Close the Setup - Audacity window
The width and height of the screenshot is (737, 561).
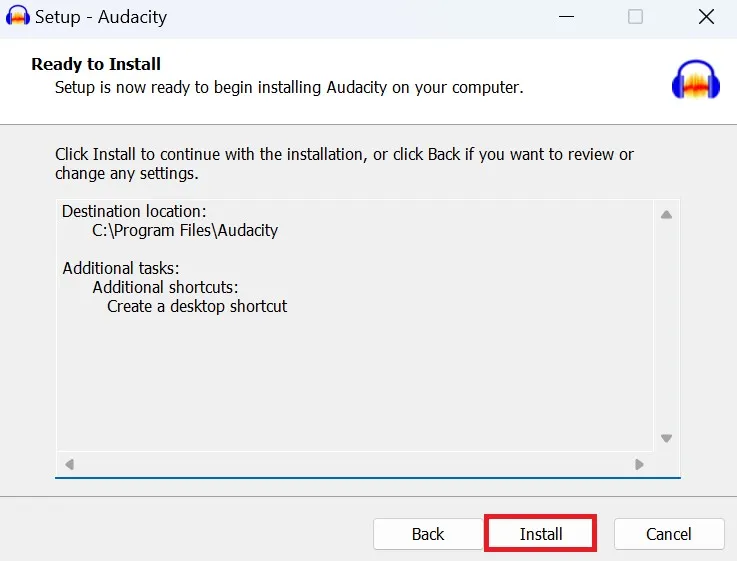tap(706, 17)
